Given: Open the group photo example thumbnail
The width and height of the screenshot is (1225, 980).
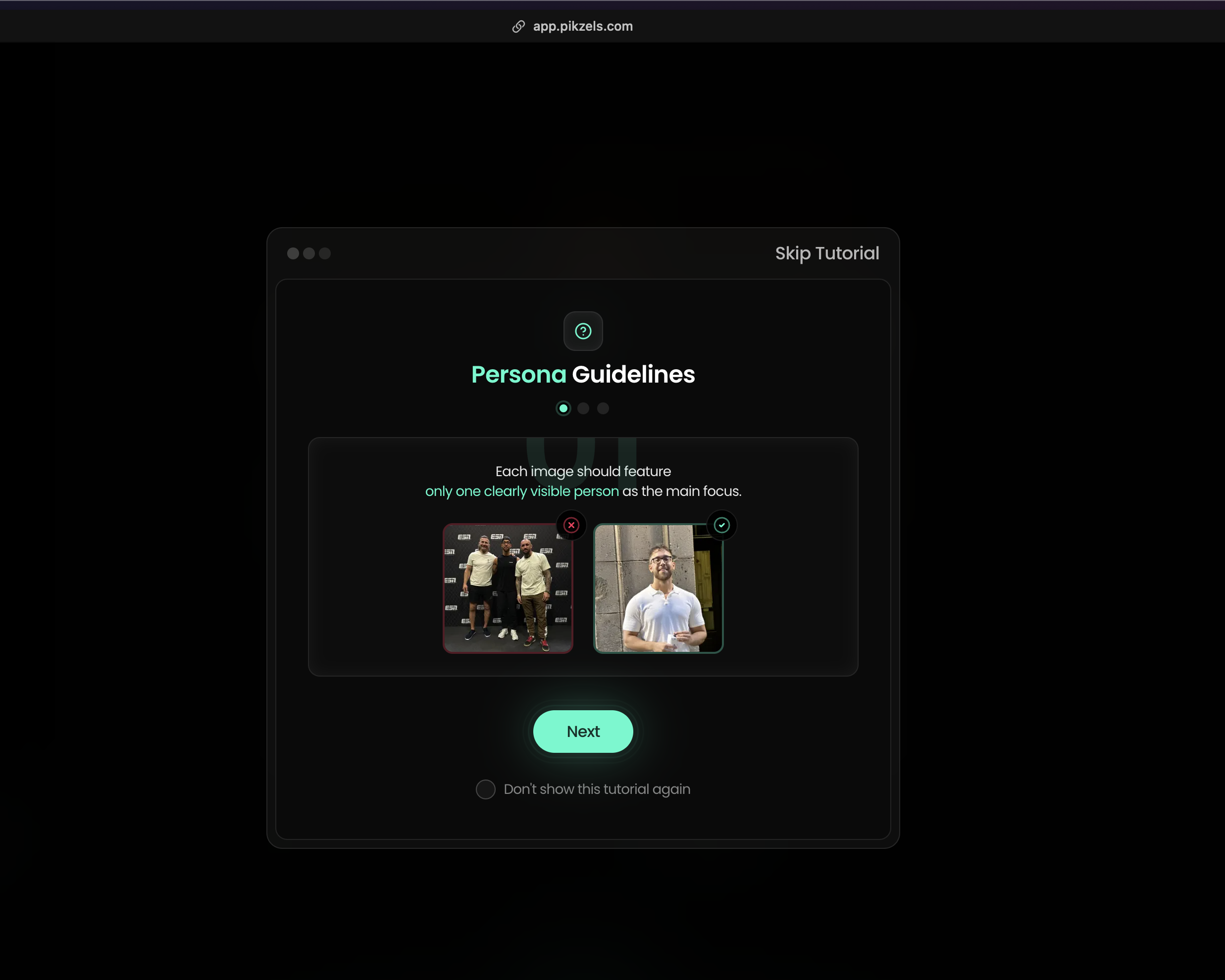Looking at the screenshot, I should click(508, 588).
